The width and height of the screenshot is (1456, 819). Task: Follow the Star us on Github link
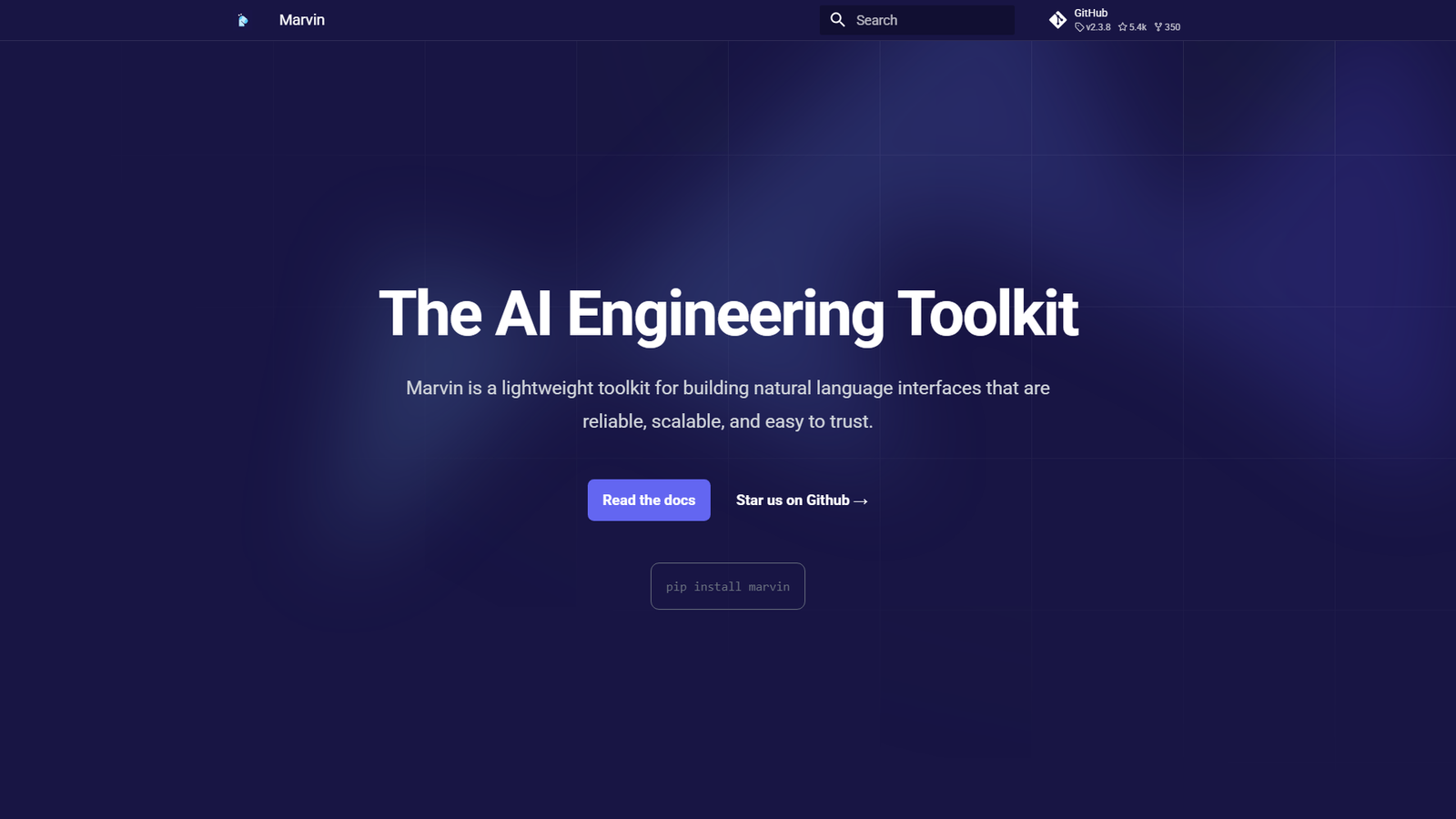click(x=802, y=500)
